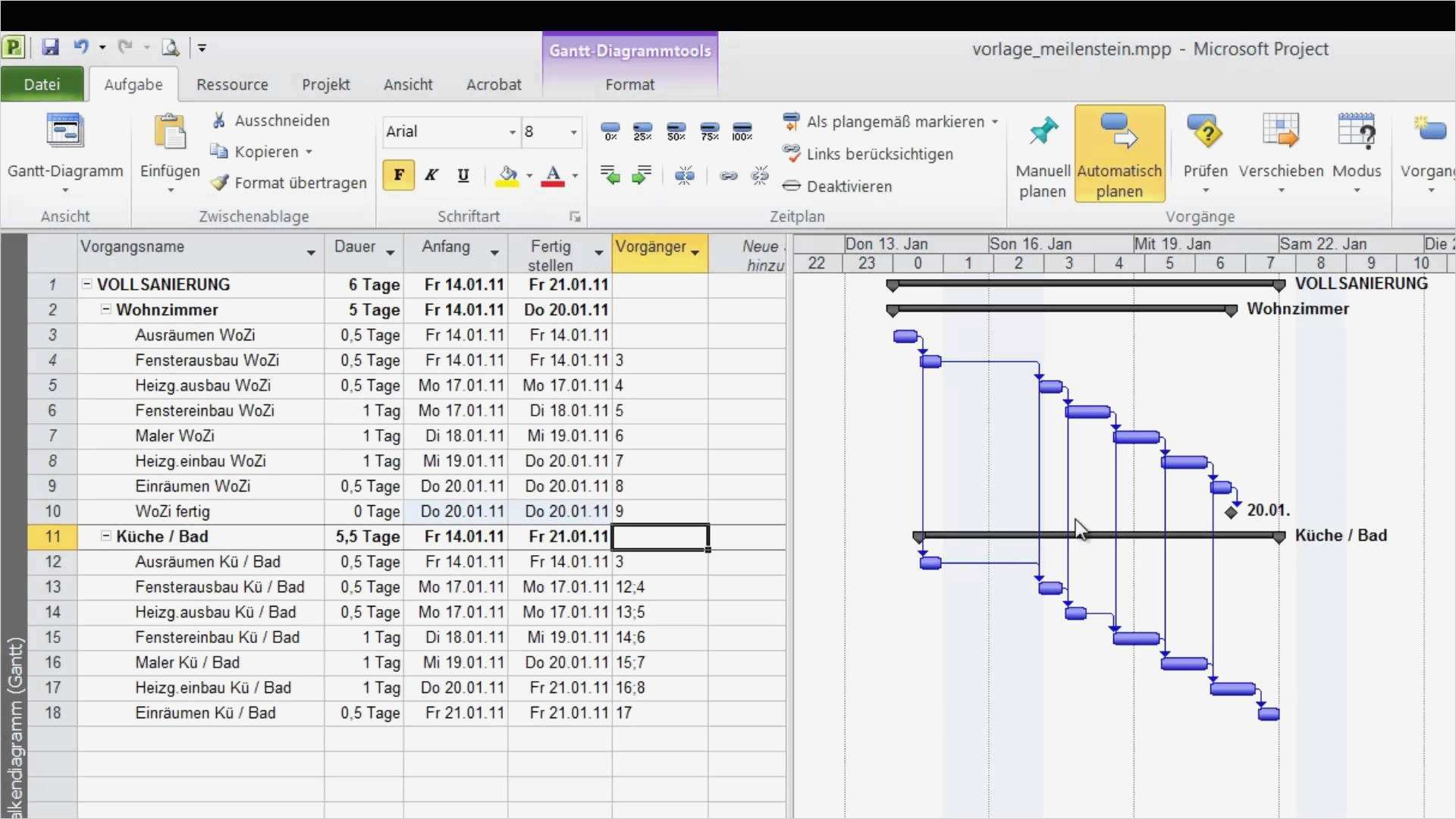
Task: Toggle Bold formatting button
Action: [398, 176]
